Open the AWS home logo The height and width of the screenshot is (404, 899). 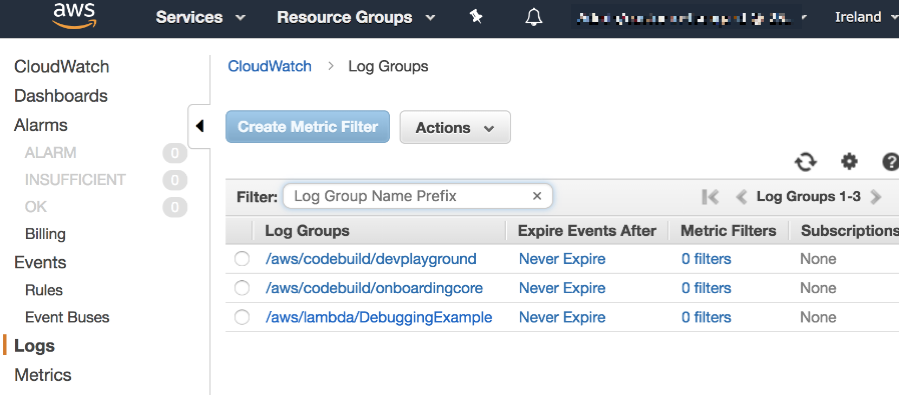click(x=75, y=15)
